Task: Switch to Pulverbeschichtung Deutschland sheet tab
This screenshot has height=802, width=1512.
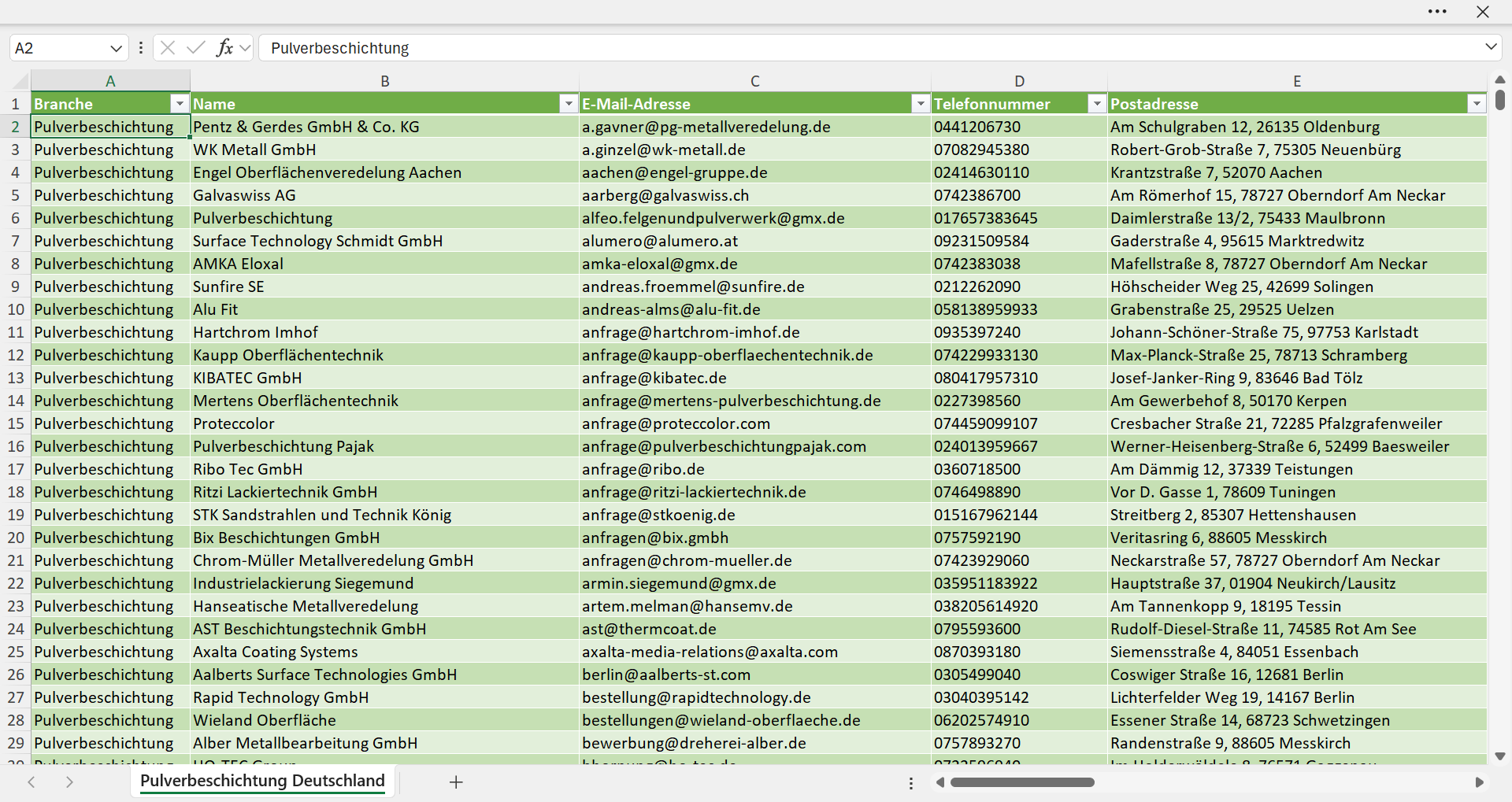Action: [x=262, y=781]
